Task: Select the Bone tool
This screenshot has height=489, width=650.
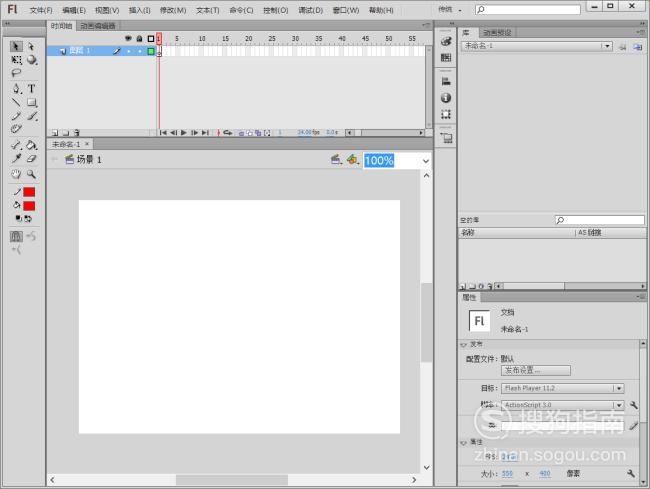Action: click(16, 145)
